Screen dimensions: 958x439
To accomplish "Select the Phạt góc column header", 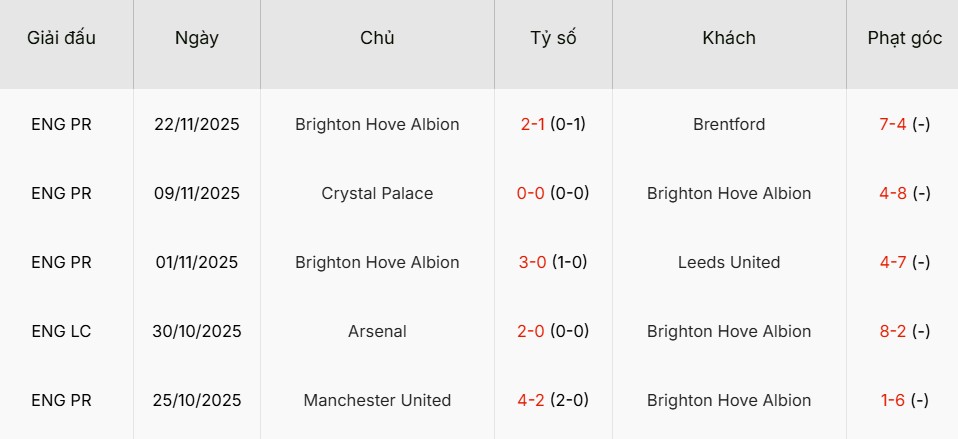I will tap(904, 39).
